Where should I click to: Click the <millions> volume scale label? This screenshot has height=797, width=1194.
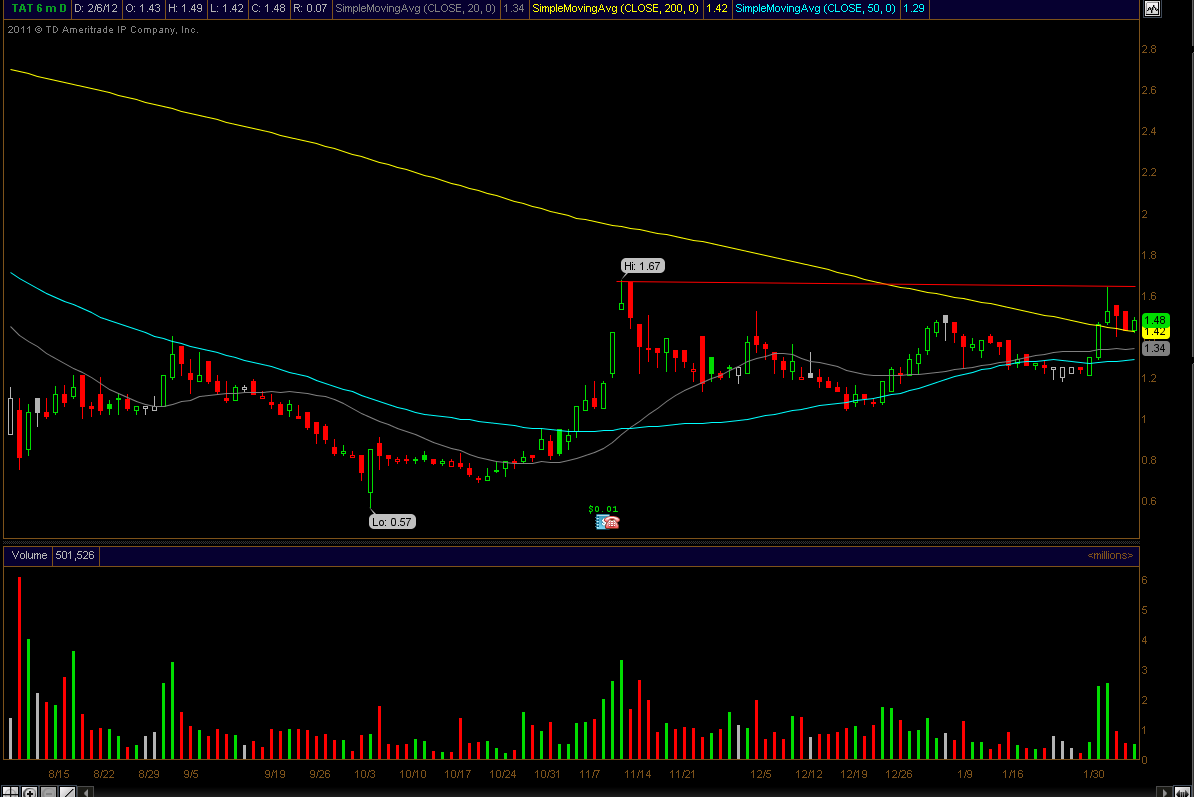pos(1109,556)
